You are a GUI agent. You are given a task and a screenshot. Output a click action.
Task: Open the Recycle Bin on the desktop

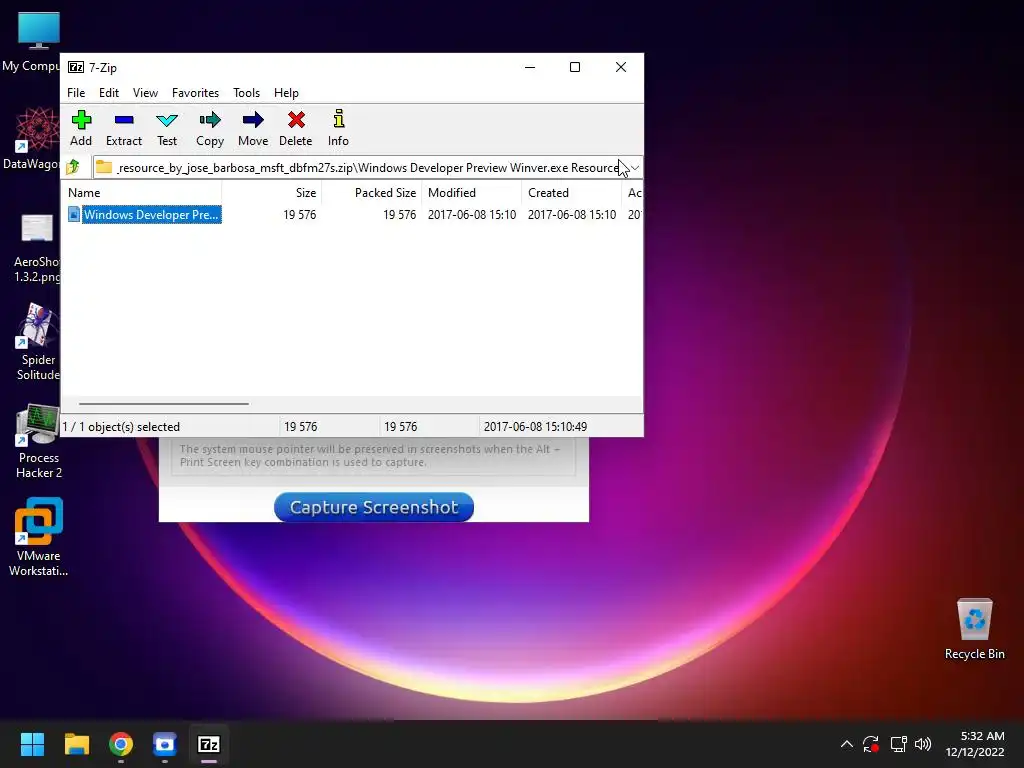pyautogui.click(x=974, y=629)
